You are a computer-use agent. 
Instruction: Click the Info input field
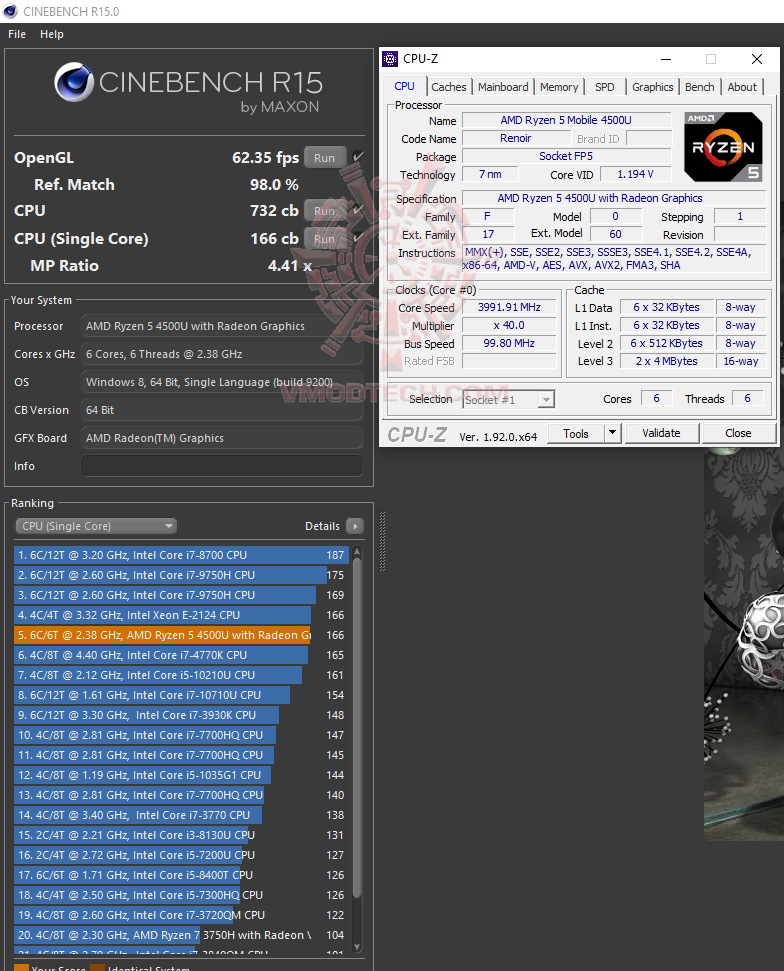(x=222, y=466)
